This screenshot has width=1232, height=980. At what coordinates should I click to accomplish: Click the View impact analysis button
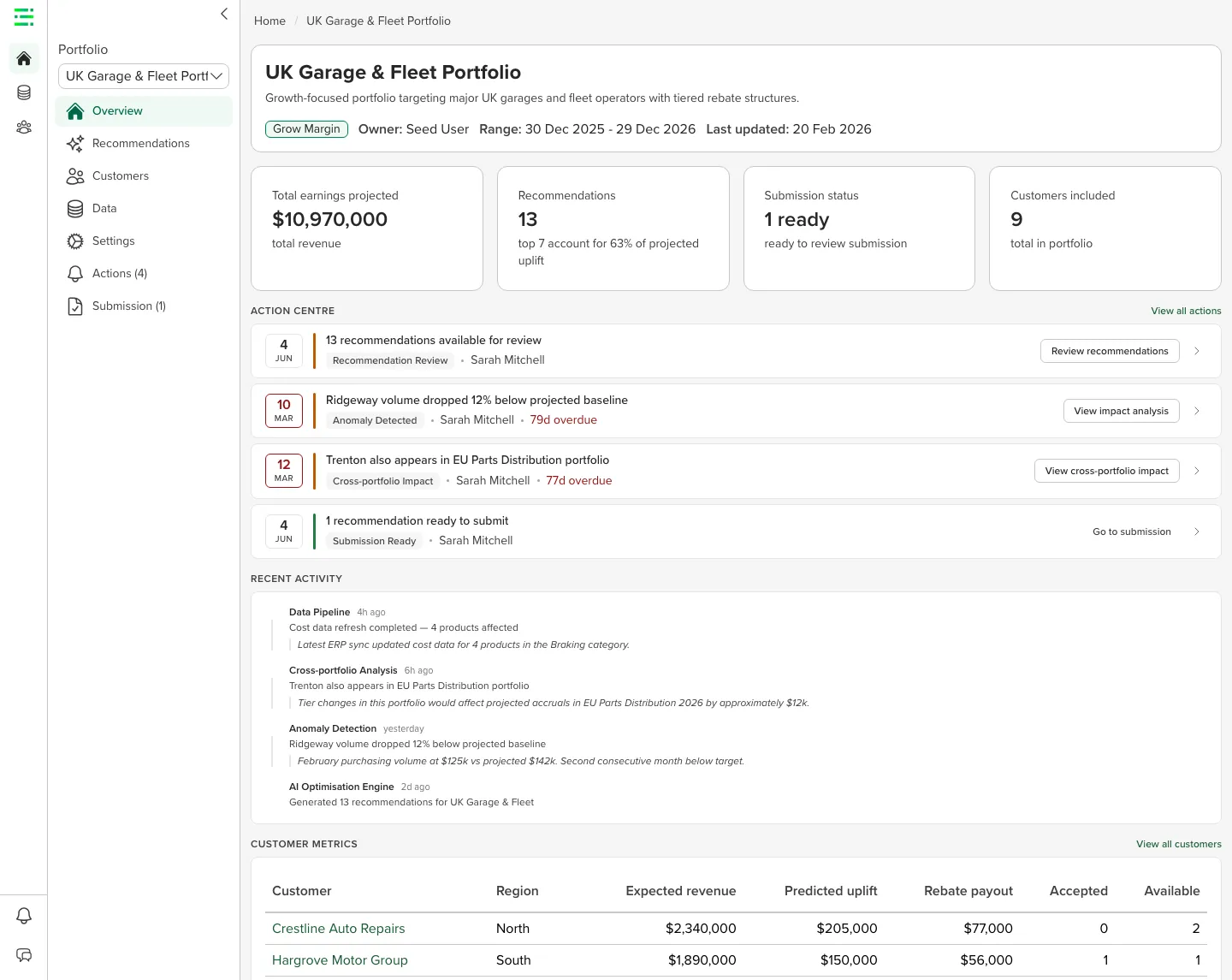(x=1121, y=411)
